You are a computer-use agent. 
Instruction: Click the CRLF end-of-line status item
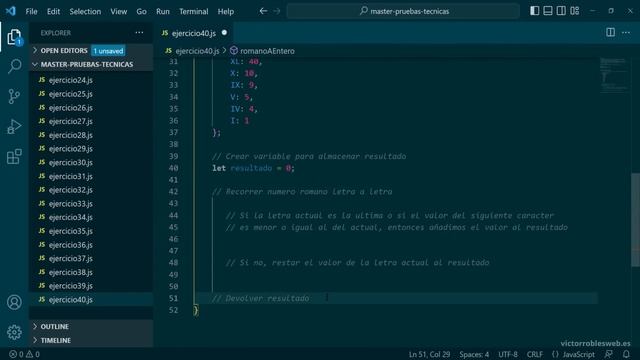(535, 354)
